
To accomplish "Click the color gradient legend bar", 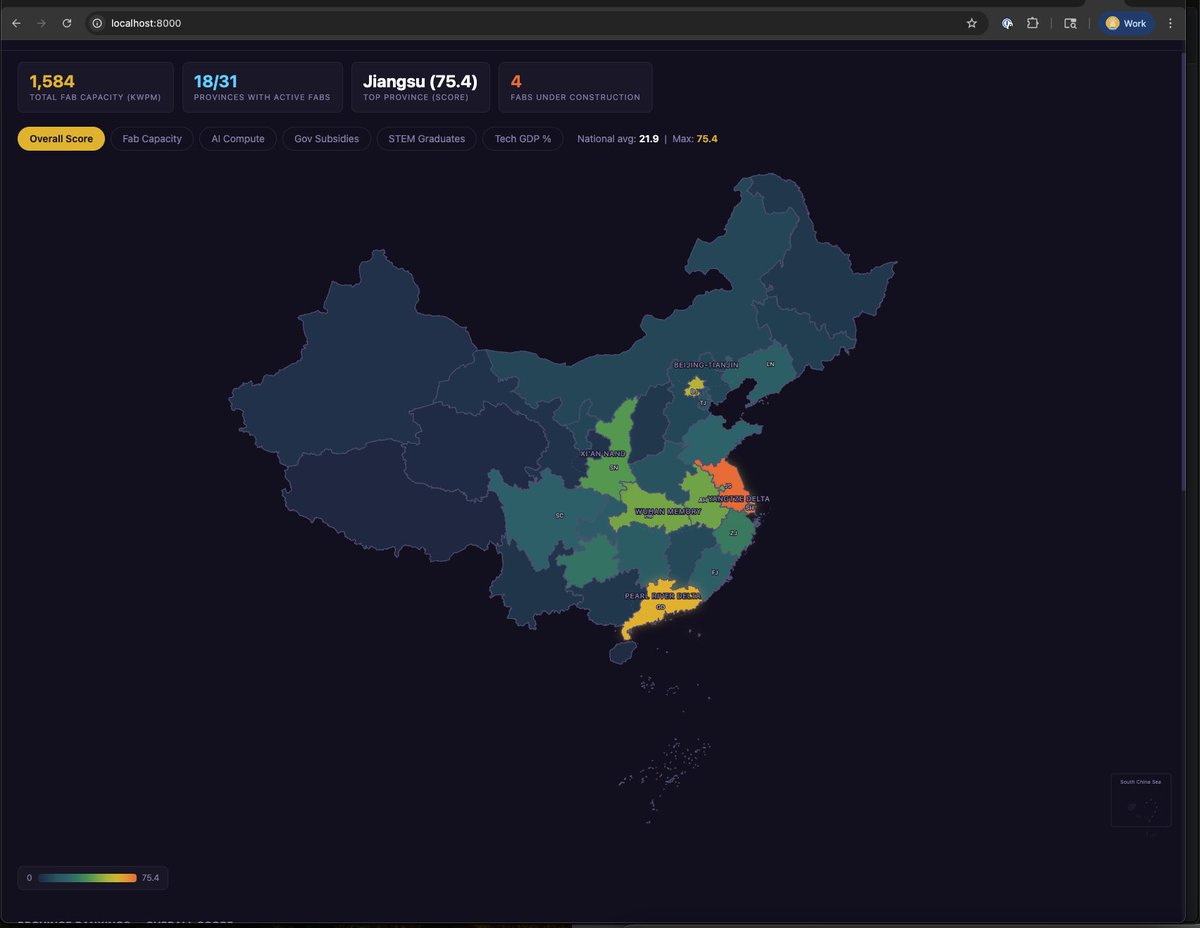I will (x=87, y=877).
